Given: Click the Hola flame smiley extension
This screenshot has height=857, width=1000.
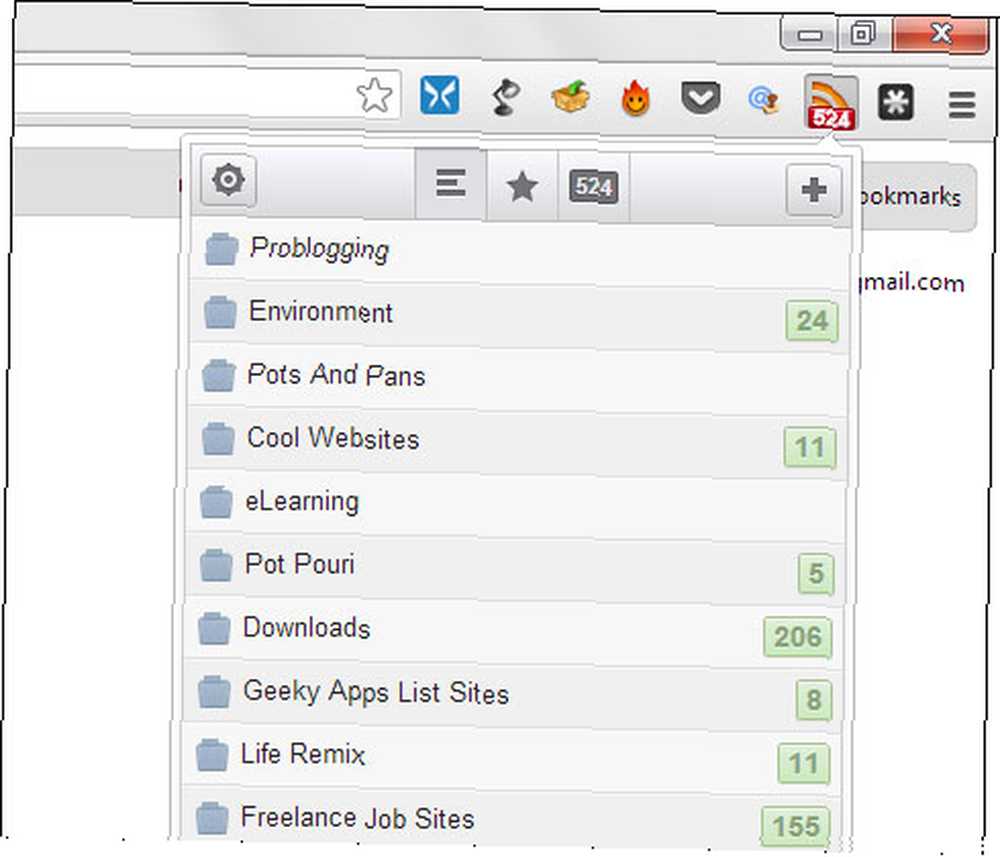Looking at the screenshot, I should coord(635,98).
